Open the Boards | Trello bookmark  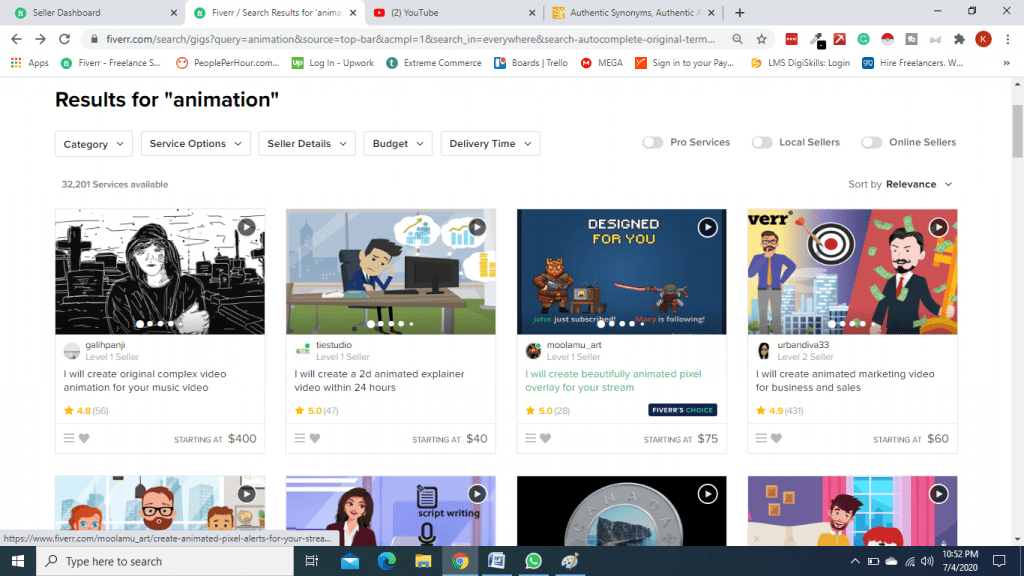point(532,63)
